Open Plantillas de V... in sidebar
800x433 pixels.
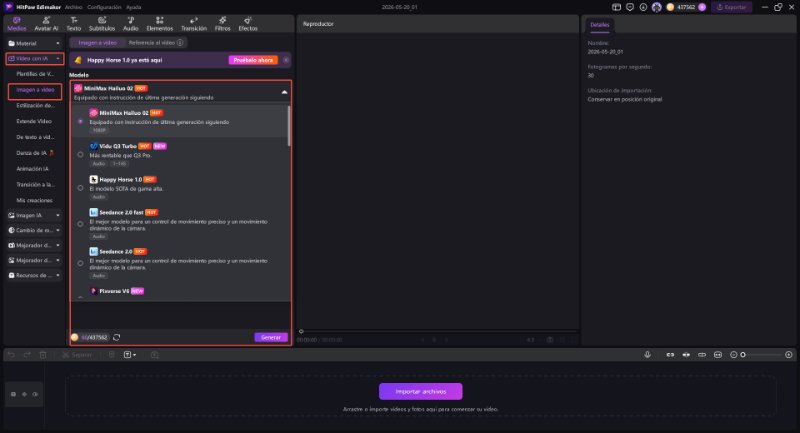tap(35, 74)
